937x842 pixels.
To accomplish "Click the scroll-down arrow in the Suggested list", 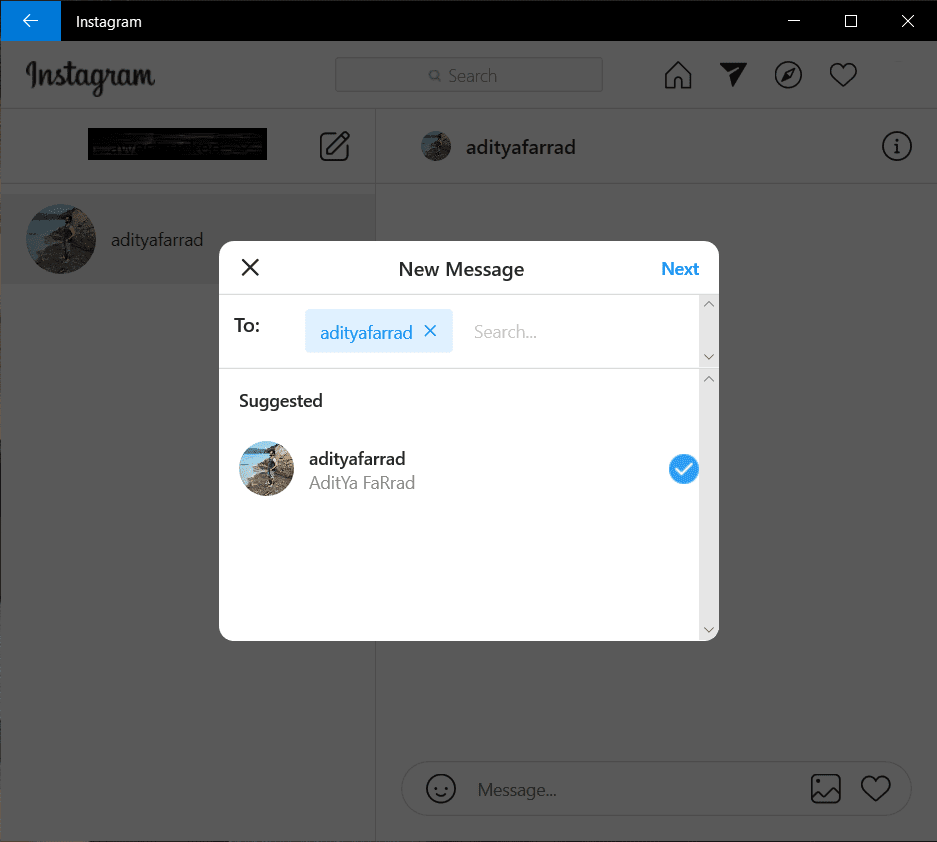I will tap(709, 630).
